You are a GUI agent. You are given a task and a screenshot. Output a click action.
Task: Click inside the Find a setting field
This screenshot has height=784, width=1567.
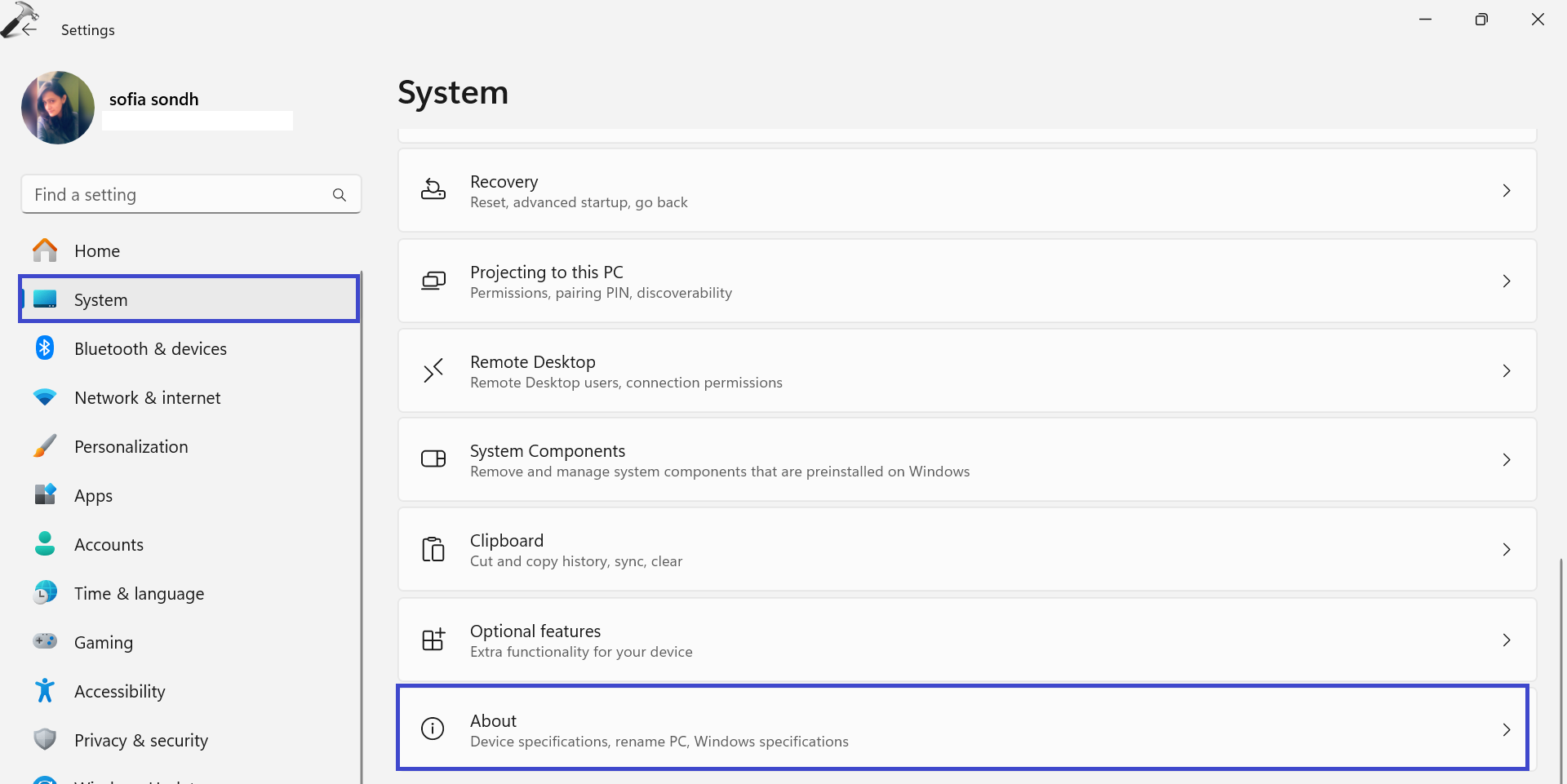[x=163, y=194]
